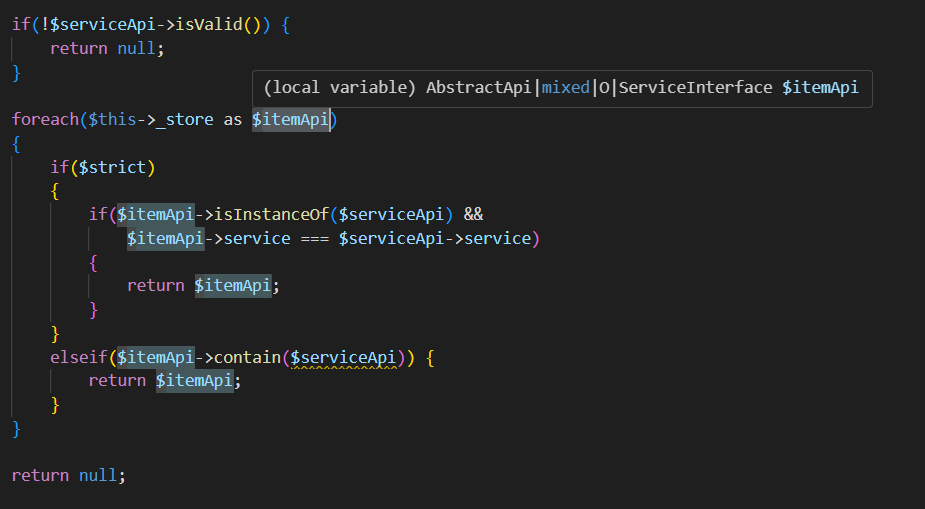Place cursor on the foreach keyword
Viewport: 925px width, 509px height.
pyautogui.click(x=44, y=120)
